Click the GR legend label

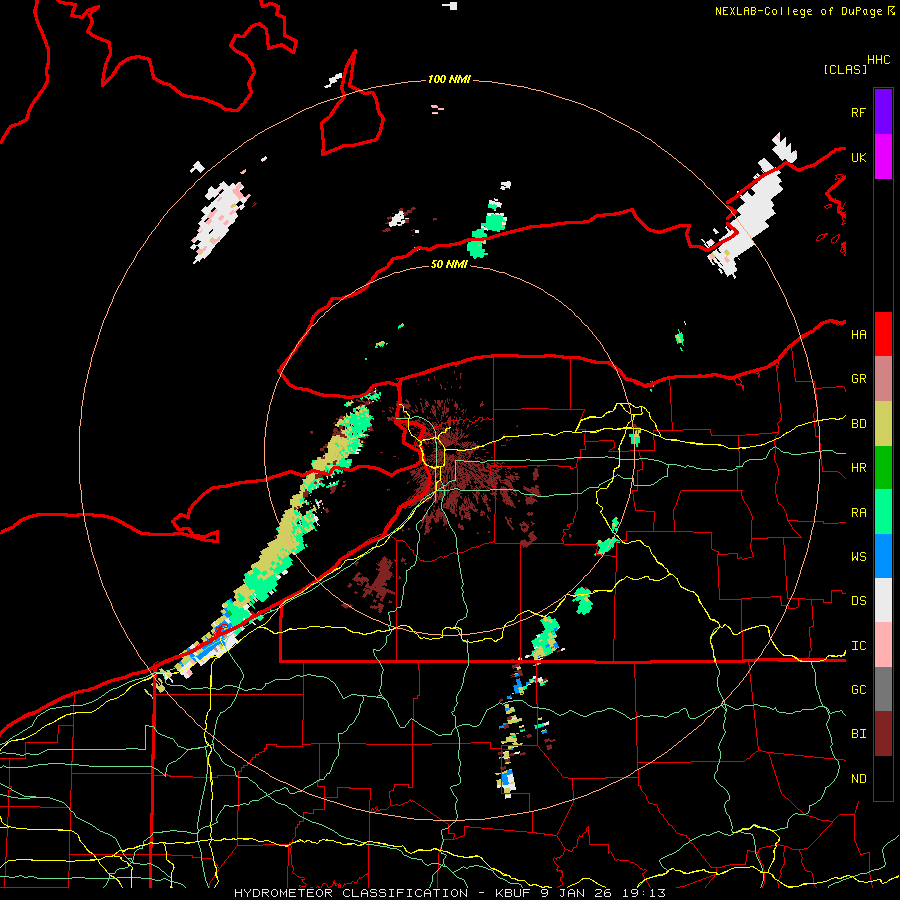pos(858,379)
